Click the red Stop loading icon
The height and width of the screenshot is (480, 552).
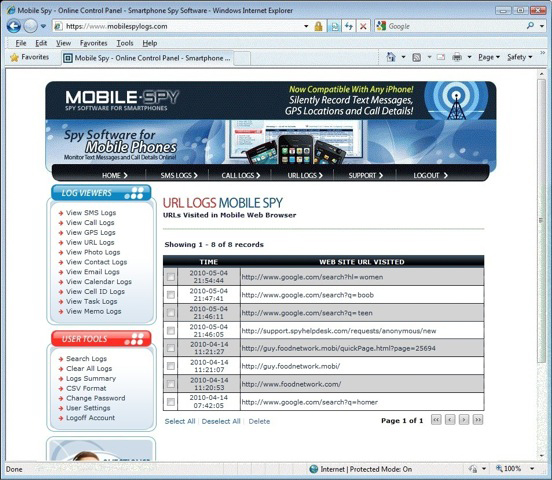point(363,26)
